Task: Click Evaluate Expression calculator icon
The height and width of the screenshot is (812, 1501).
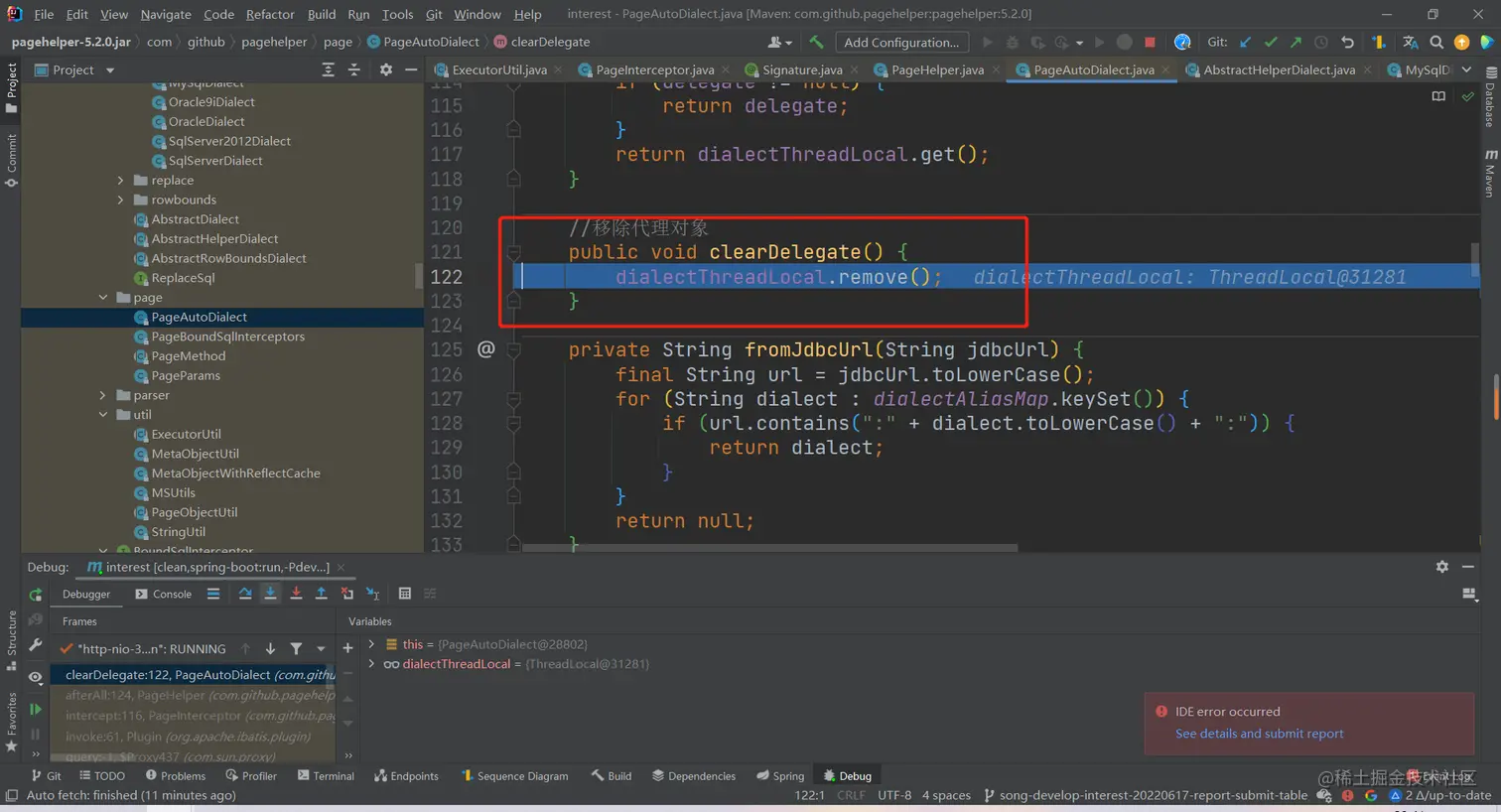Action: (x=404, y=594)
